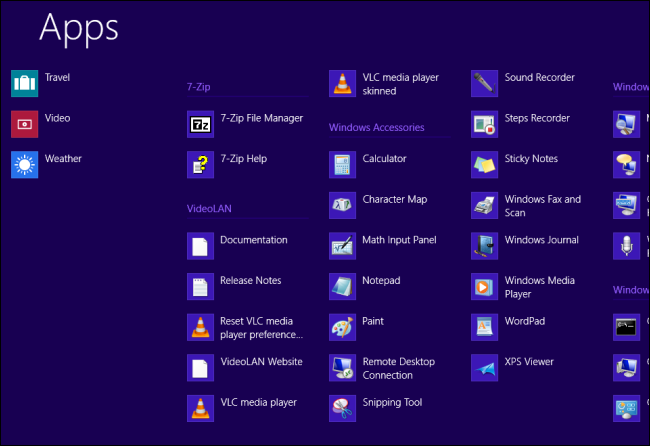Screen dimensions: 650x446
Task: Select the Snipping Tool label
Action: pyautogui.click(x=392, y=402)
